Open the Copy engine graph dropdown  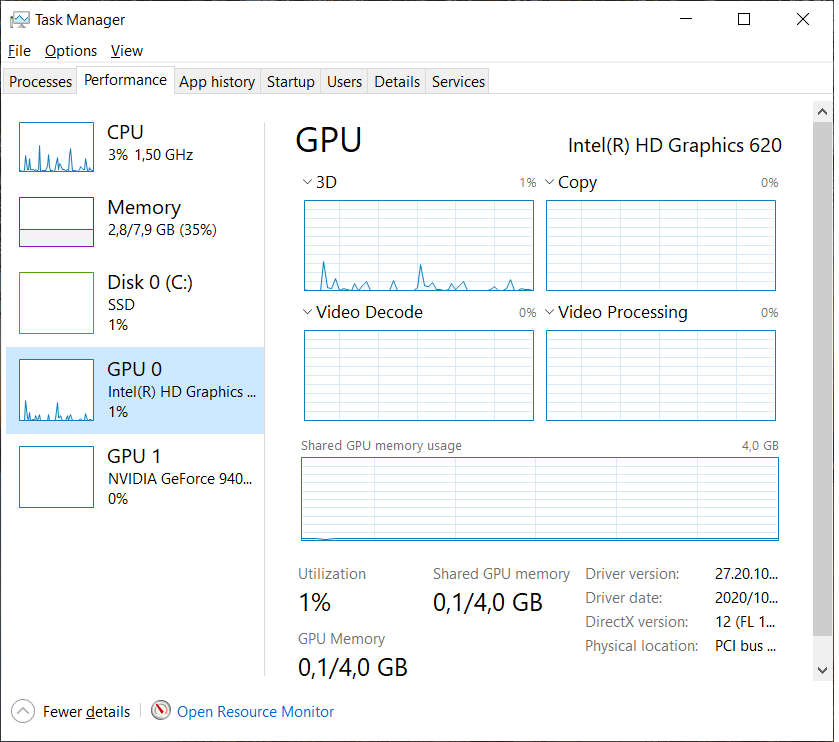(x=549, y=183)
